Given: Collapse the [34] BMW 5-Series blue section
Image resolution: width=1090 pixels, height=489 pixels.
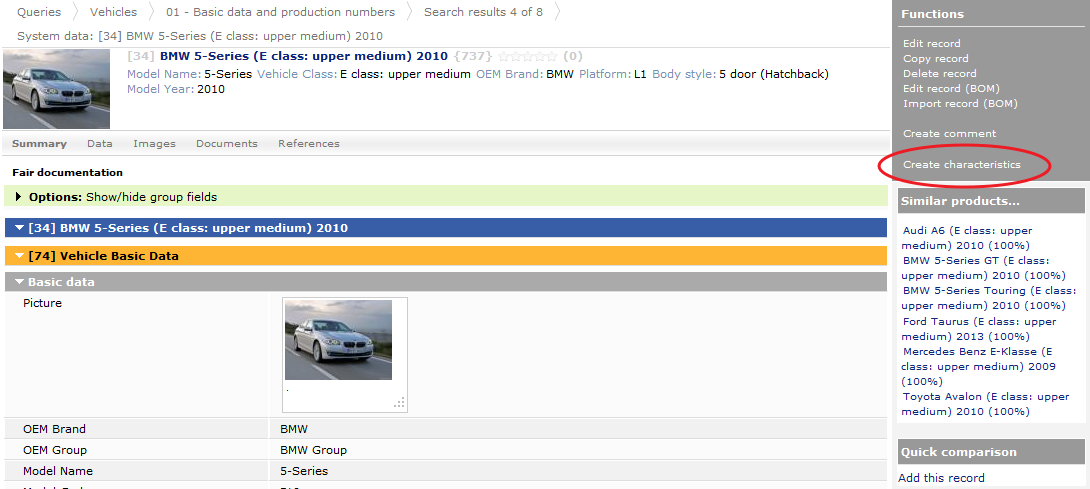Looking at the screenshot, I should tap(446, 227).
